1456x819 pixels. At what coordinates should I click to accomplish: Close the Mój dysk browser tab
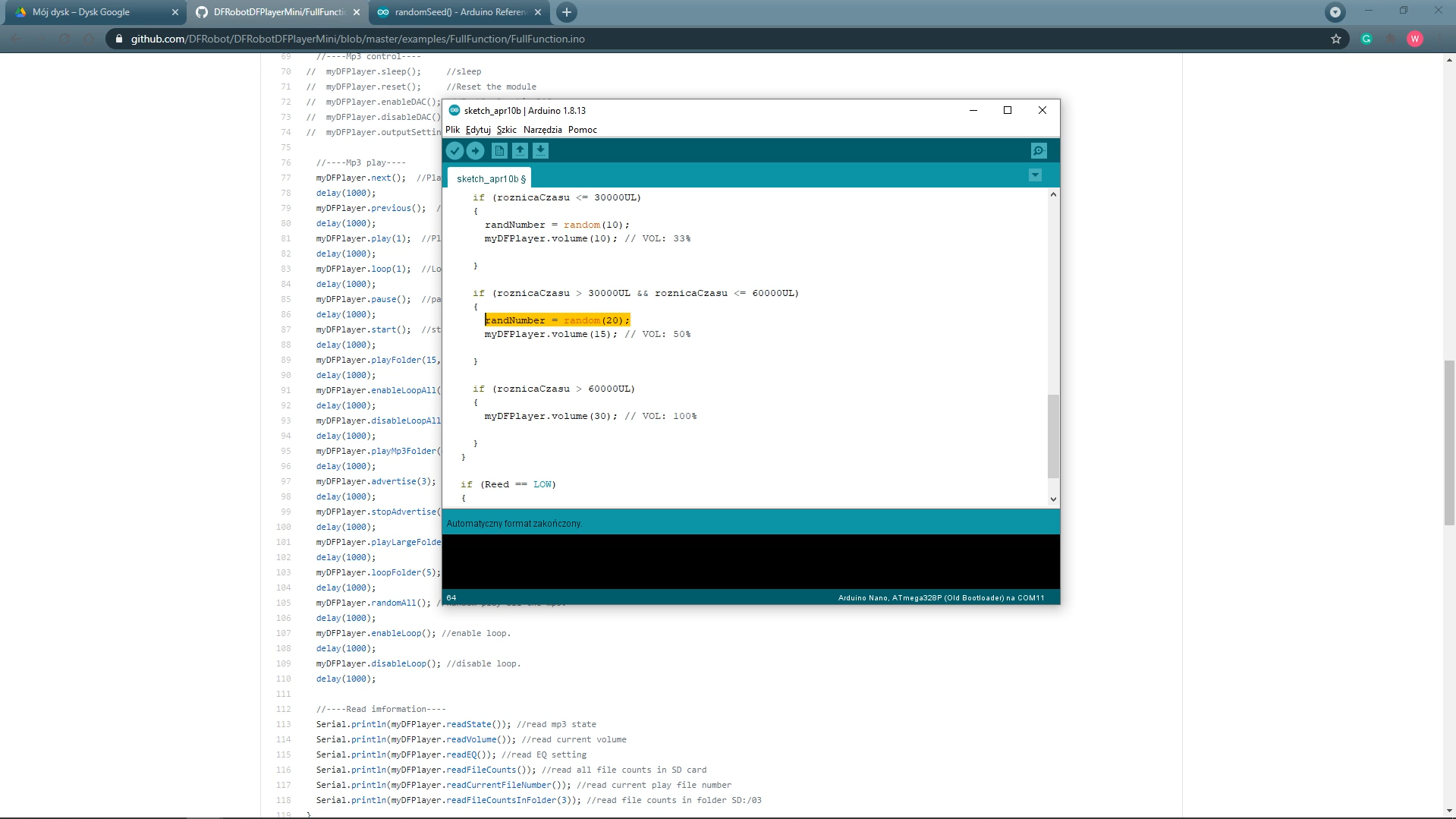click(x=175, y=12)
